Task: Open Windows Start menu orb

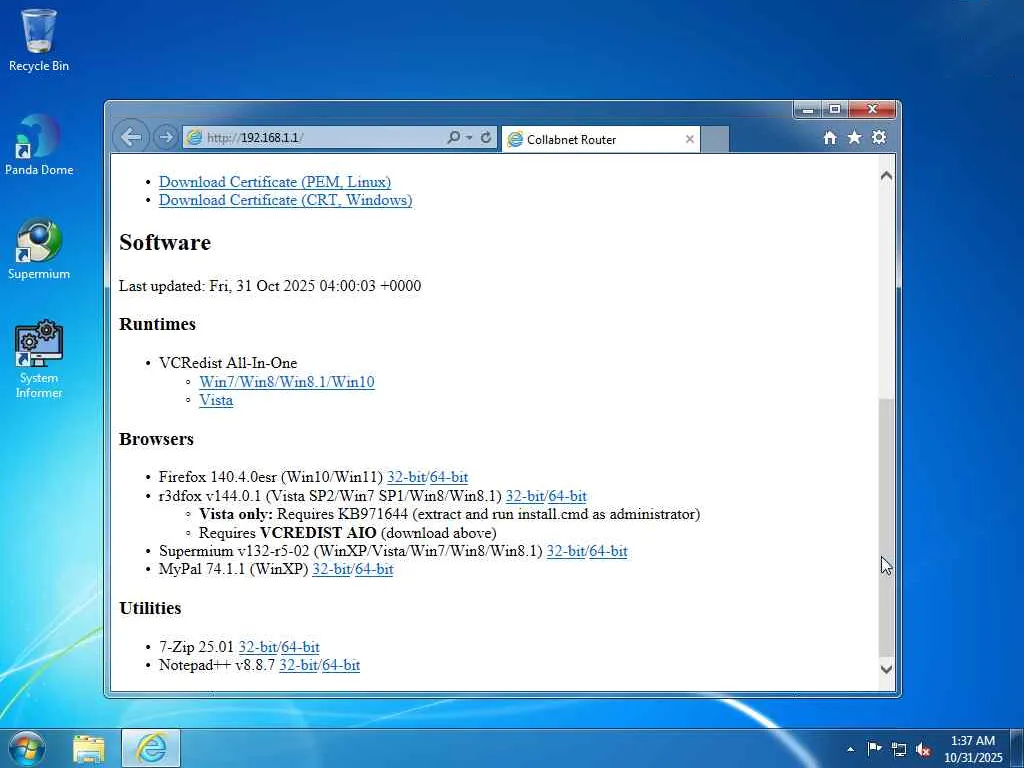Action: [x=27, y=748]
